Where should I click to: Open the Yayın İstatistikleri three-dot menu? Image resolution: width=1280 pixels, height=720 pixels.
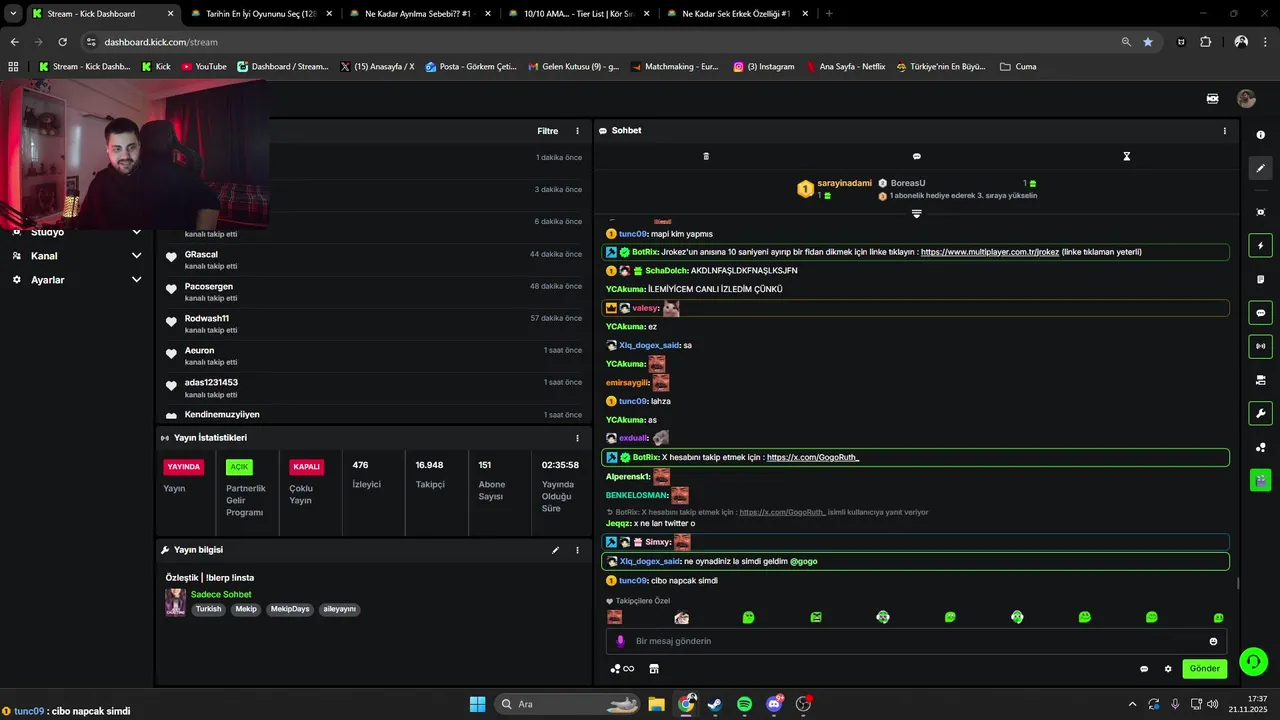577,438
